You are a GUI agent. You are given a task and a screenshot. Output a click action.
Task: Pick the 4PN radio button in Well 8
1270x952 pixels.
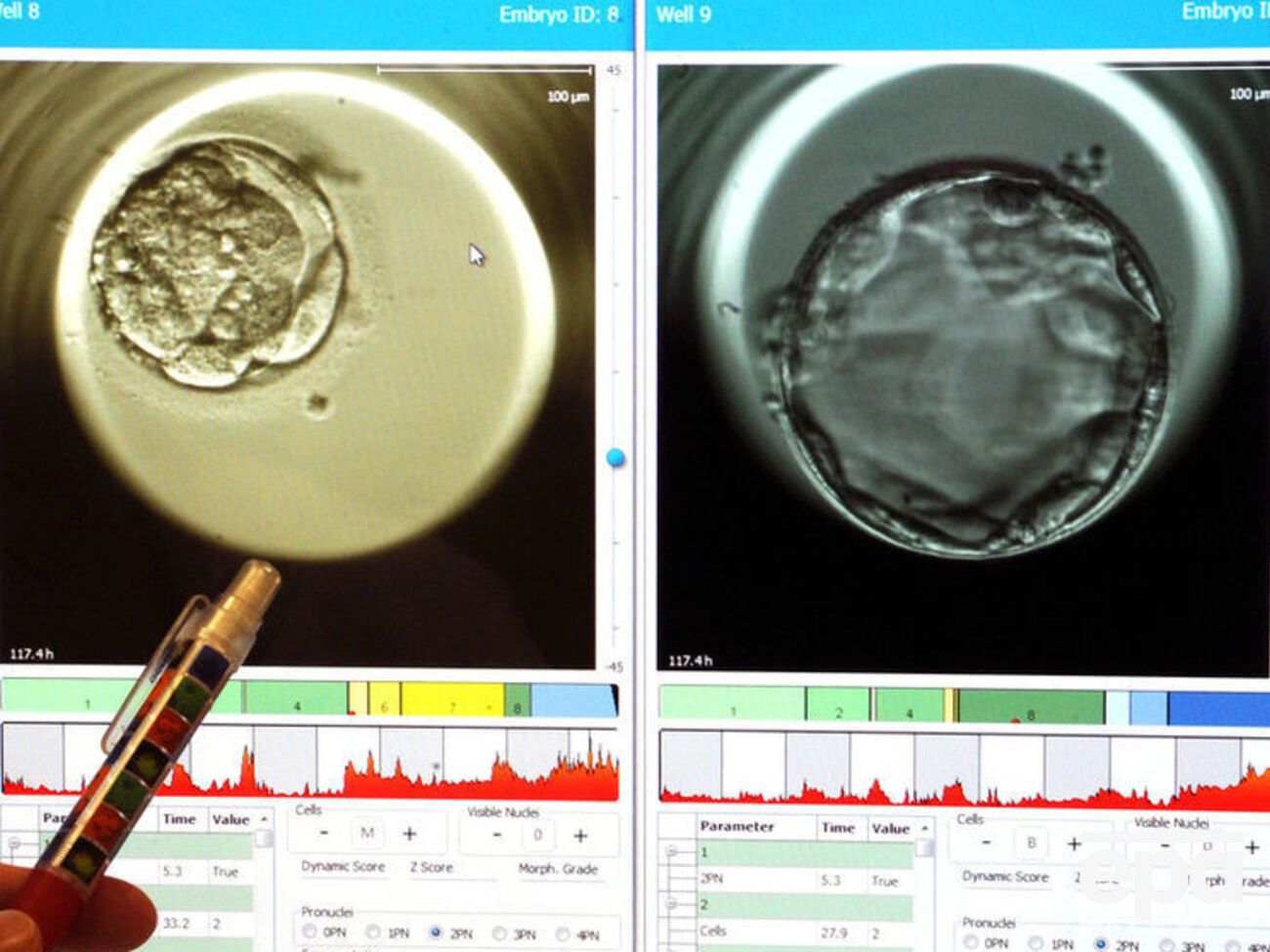click(x=563, y=934)
